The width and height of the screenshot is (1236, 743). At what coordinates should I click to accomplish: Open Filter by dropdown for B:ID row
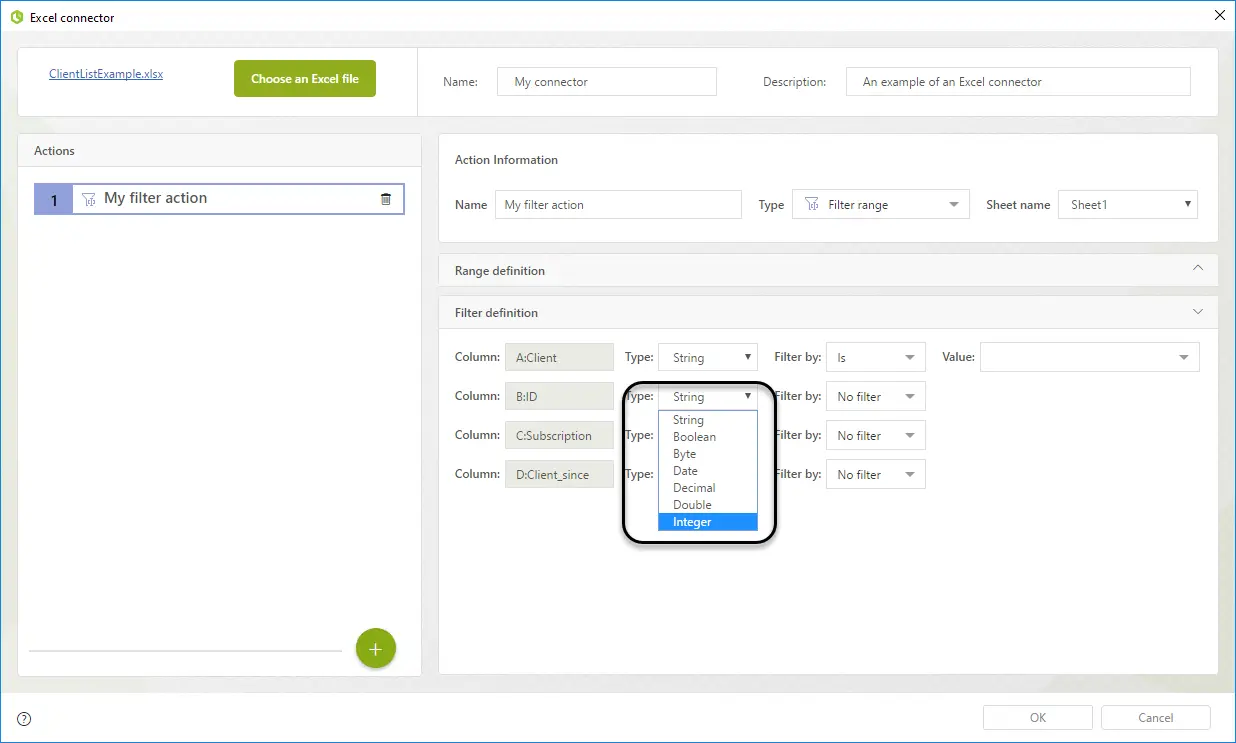pos(876,396)
